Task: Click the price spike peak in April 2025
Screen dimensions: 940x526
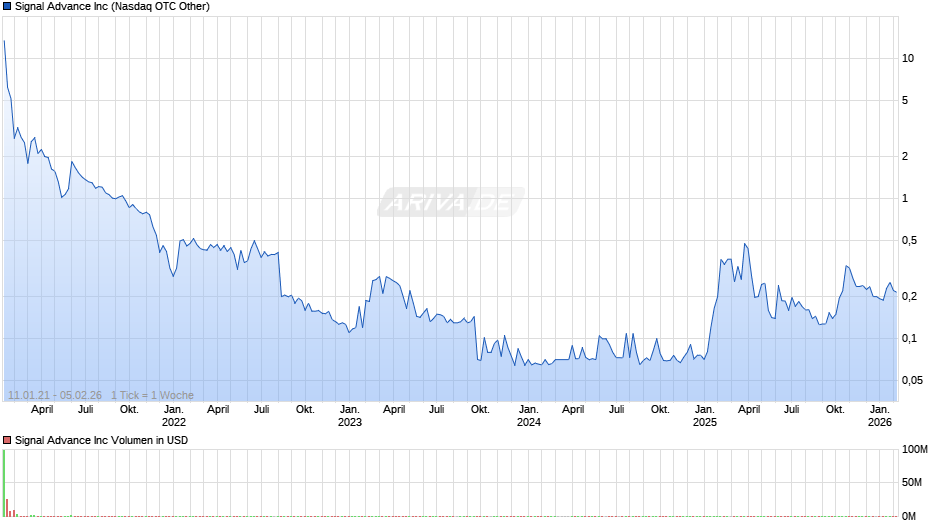Action: pos(745,244)
